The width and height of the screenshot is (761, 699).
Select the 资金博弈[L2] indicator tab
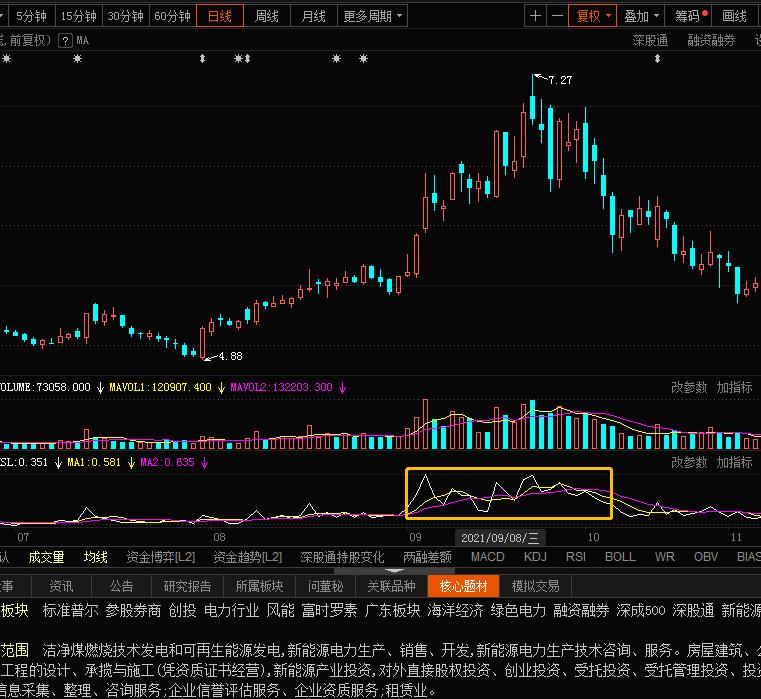click(x=161, y=557)
